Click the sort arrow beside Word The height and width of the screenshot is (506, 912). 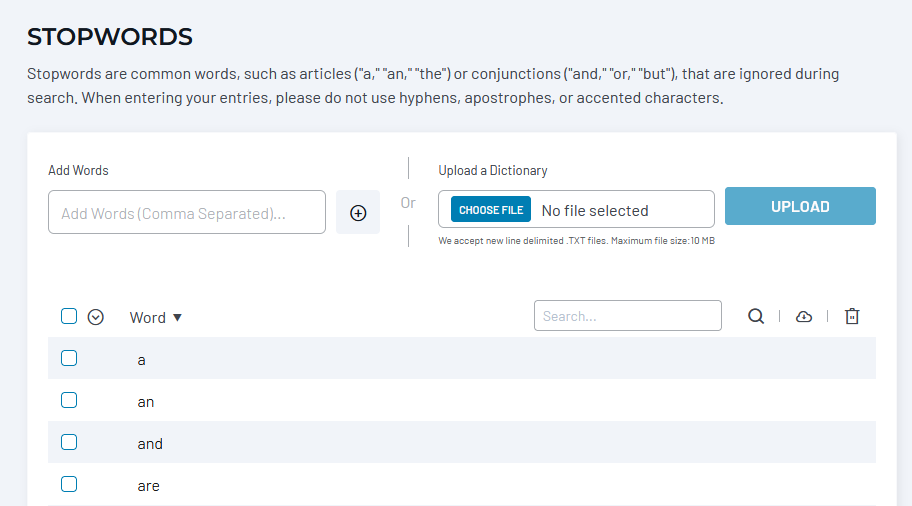coord(178,317)
